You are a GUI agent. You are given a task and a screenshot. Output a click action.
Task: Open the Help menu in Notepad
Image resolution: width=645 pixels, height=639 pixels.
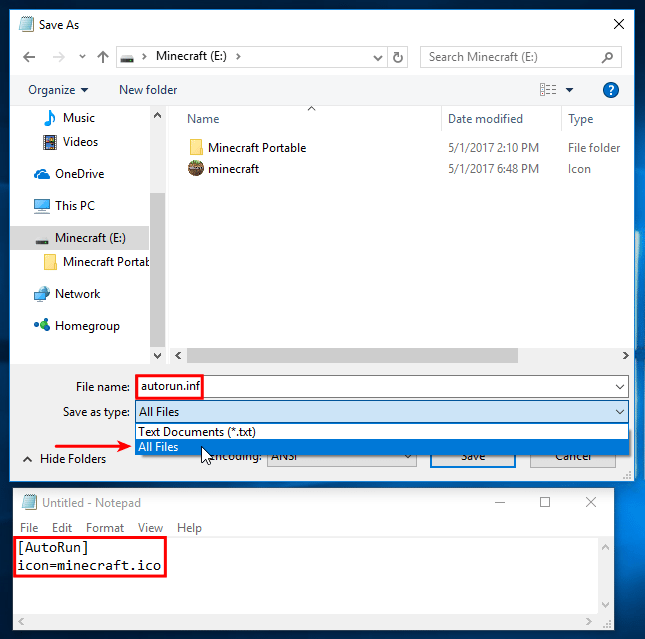189,527
